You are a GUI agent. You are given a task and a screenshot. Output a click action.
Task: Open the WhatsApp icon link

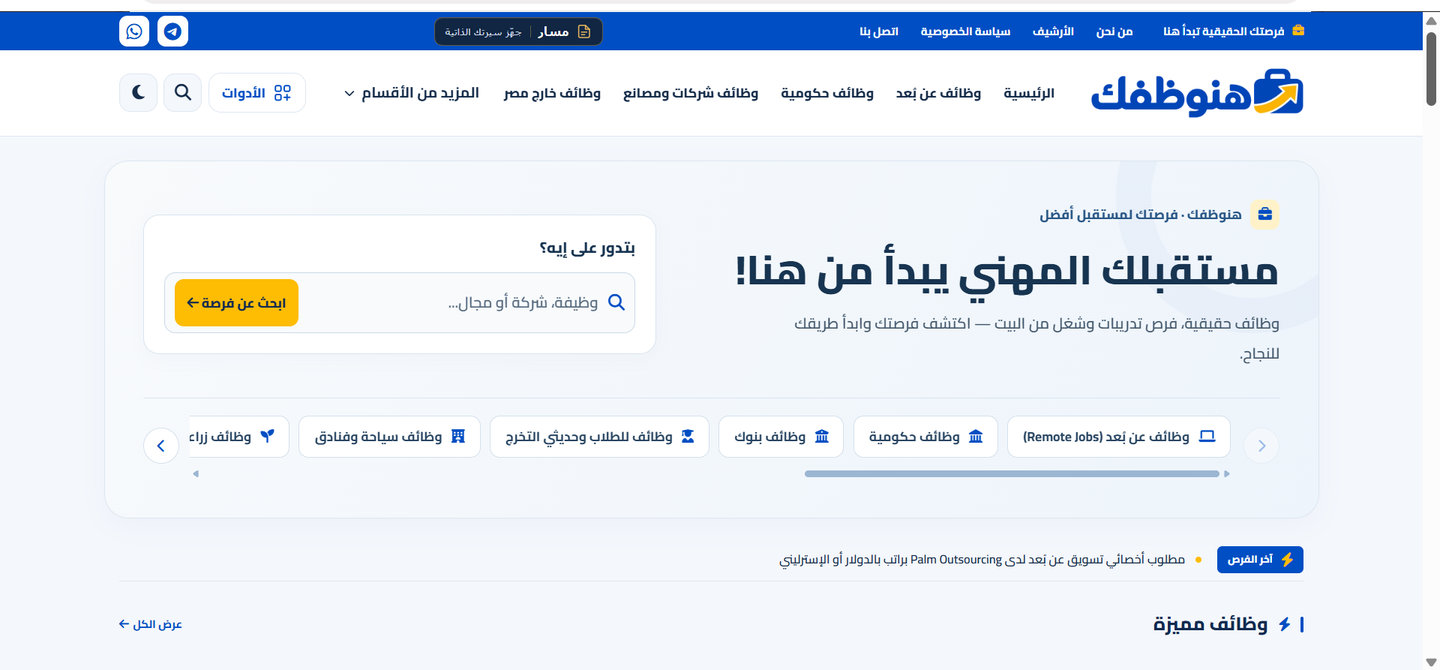click(x=134, y=31)
